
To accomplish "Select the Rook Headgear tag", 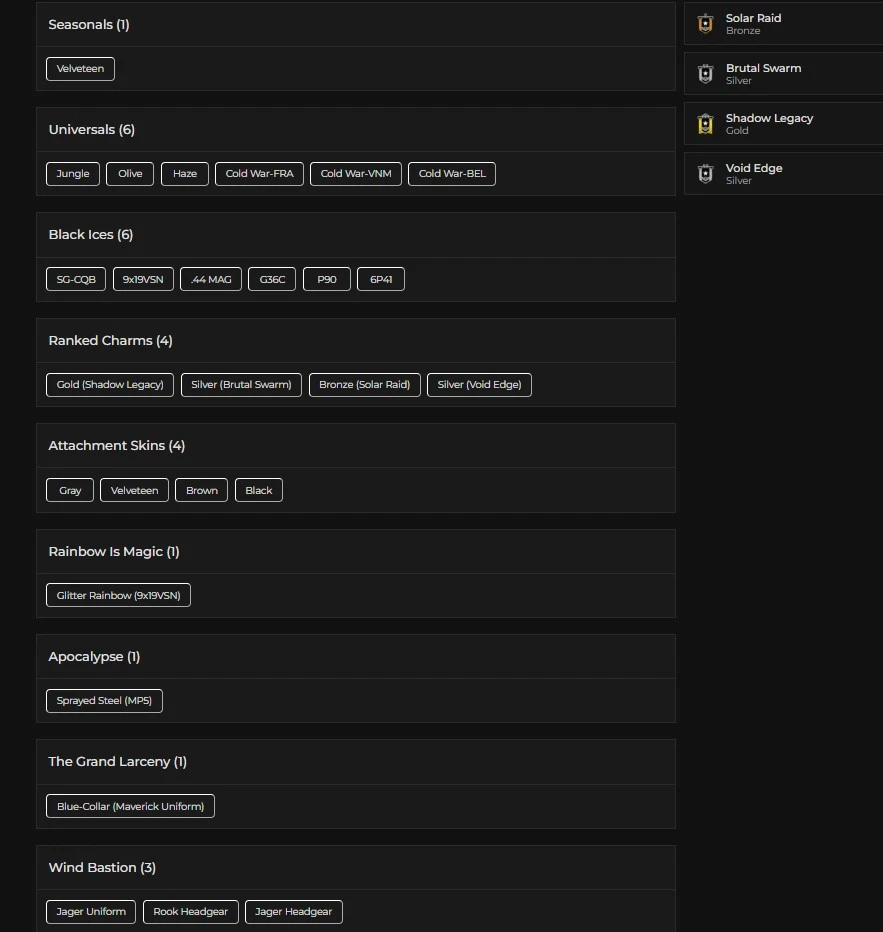I will pyautogui.click(x=190, y=912).
